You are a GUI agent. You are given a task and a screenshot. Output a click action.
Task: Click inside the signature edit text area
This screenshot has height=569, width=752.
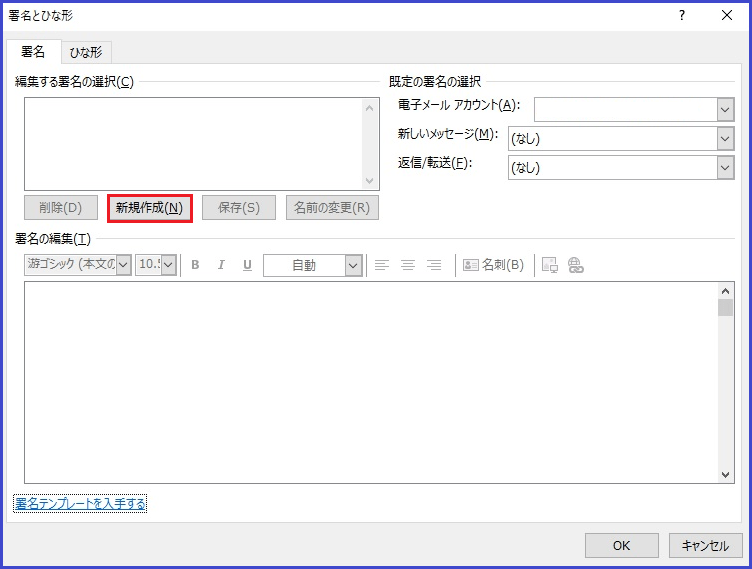371,382
